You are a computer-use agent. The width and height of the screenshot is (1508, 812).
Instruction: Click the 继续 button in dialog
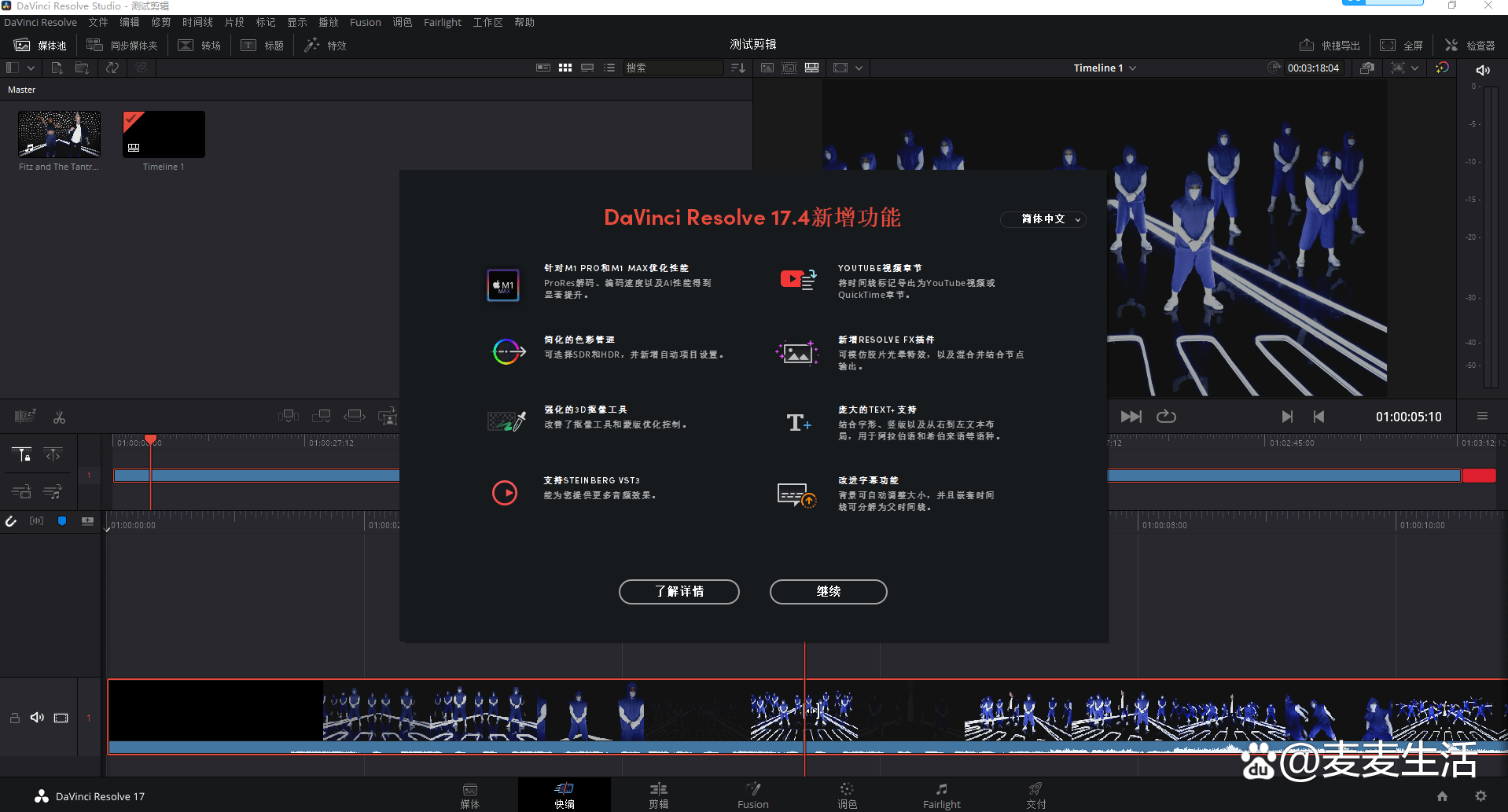(x=828, y=592)
